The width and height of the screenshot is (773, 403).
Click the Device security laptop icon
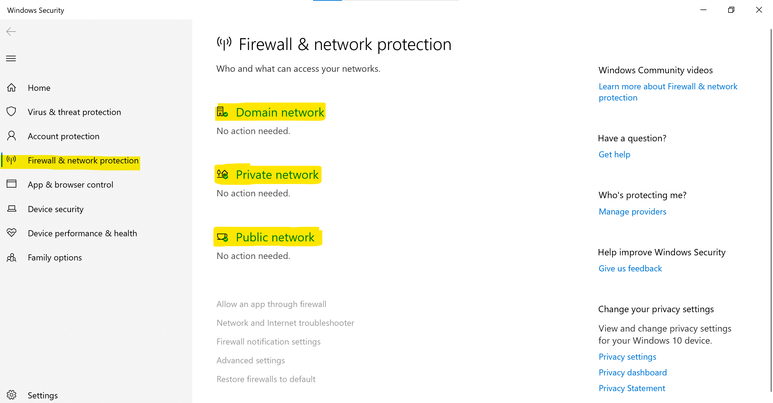click(x=11, y=209)
